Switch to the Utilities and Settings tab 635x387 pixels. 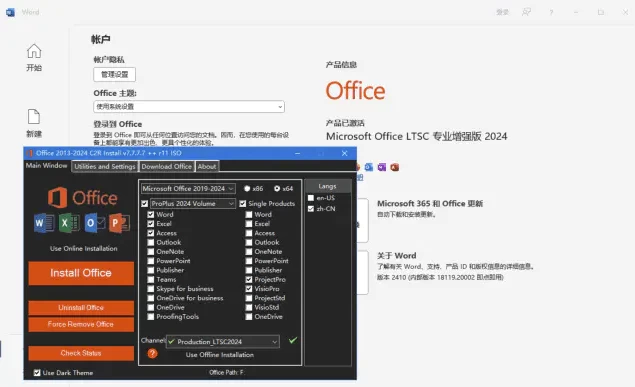104,166
